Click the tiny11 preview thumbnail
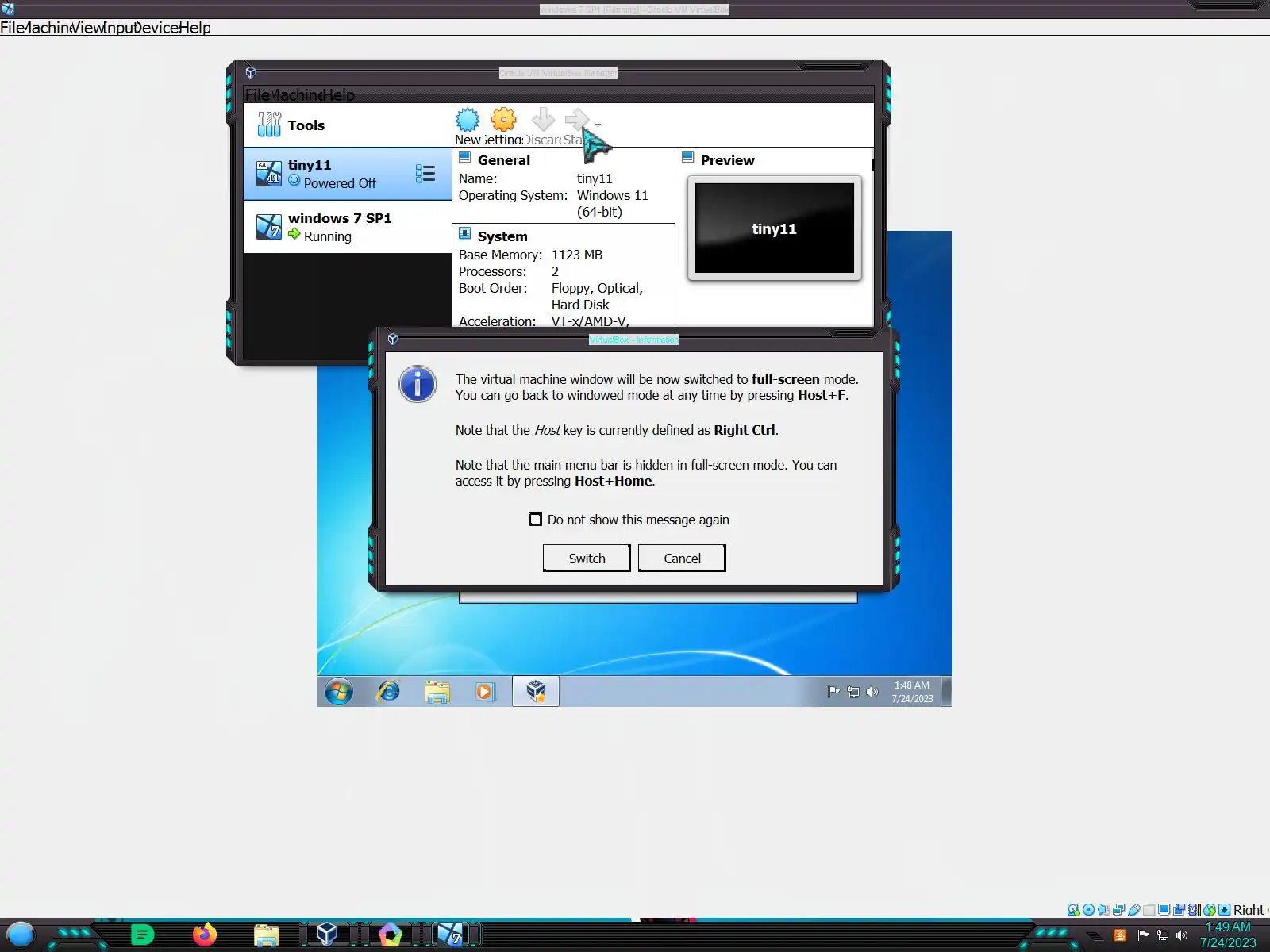Image resolution: width=1270 pixels, height=952 pixels. 775,228
